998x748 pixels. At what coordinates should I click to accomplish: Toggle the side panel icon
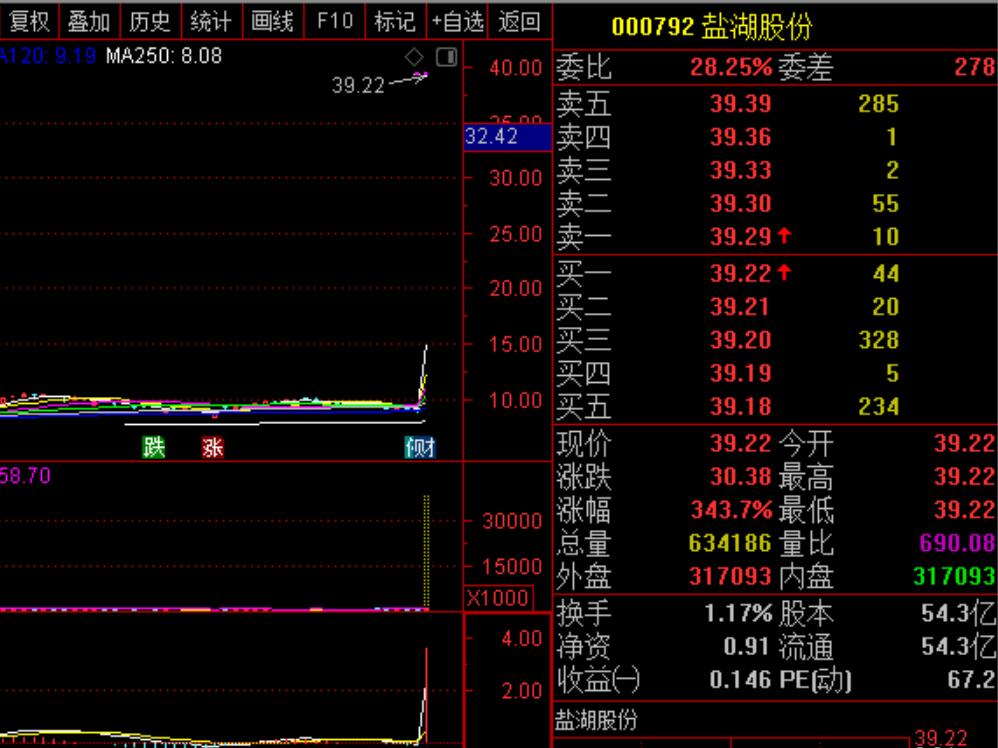(447, 57)
